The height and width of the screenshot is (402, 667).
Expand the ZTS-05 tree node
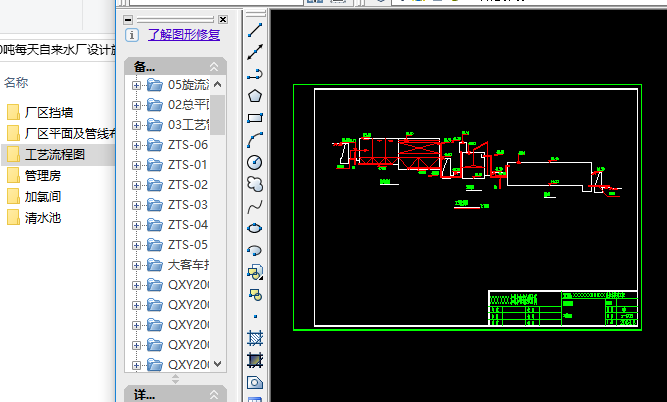pos(136,245)
